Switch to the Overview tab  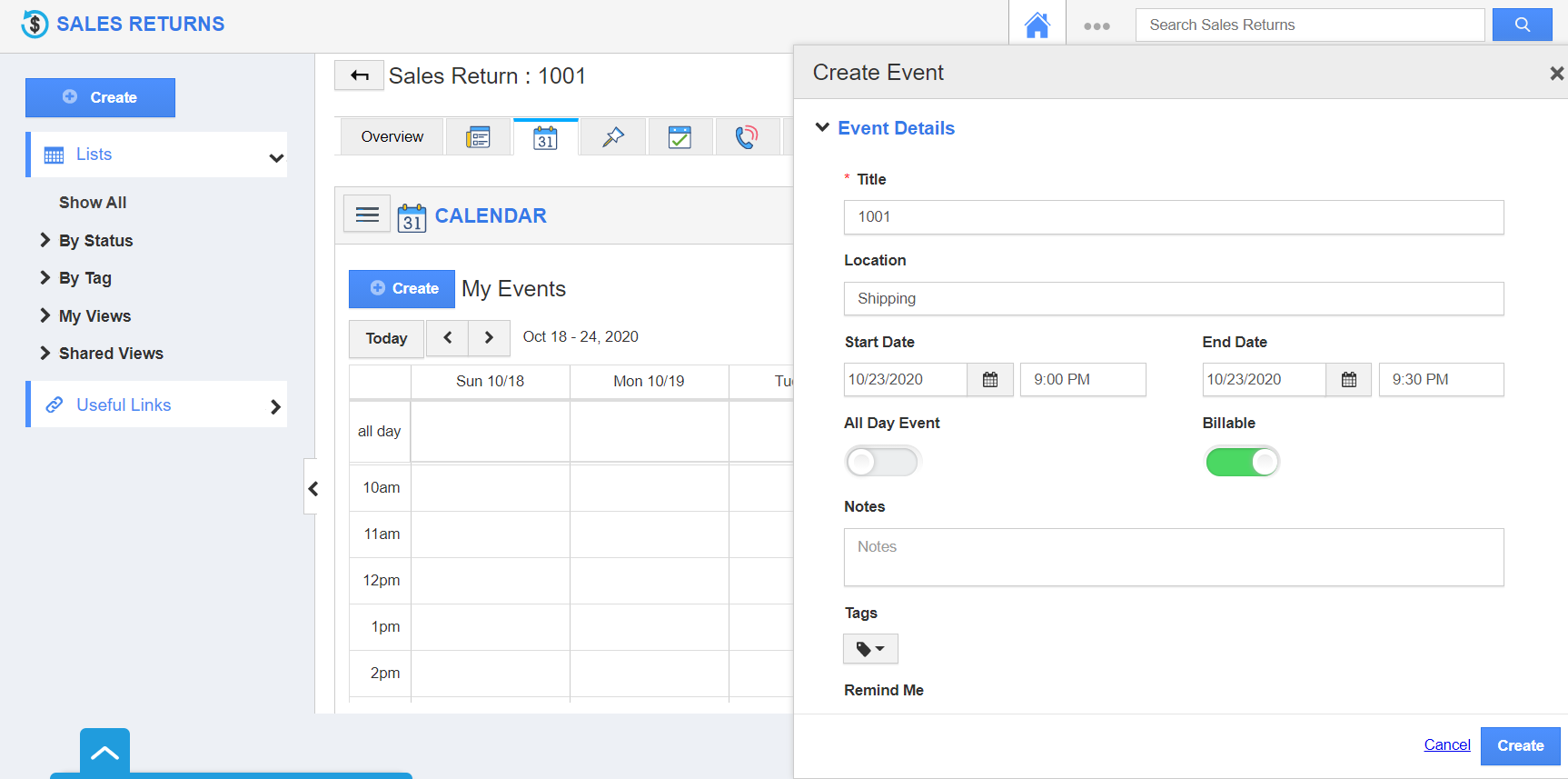pos(392,137)
